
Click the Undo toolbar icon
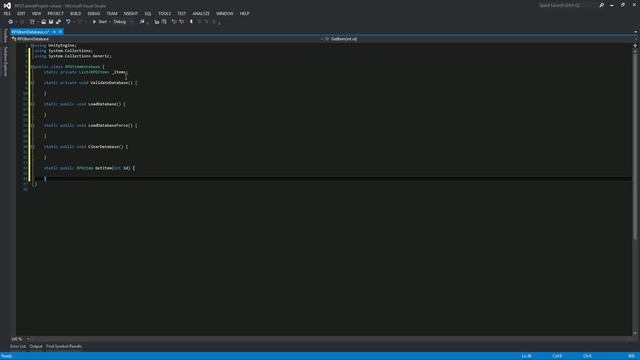click(x=68, y=22)
